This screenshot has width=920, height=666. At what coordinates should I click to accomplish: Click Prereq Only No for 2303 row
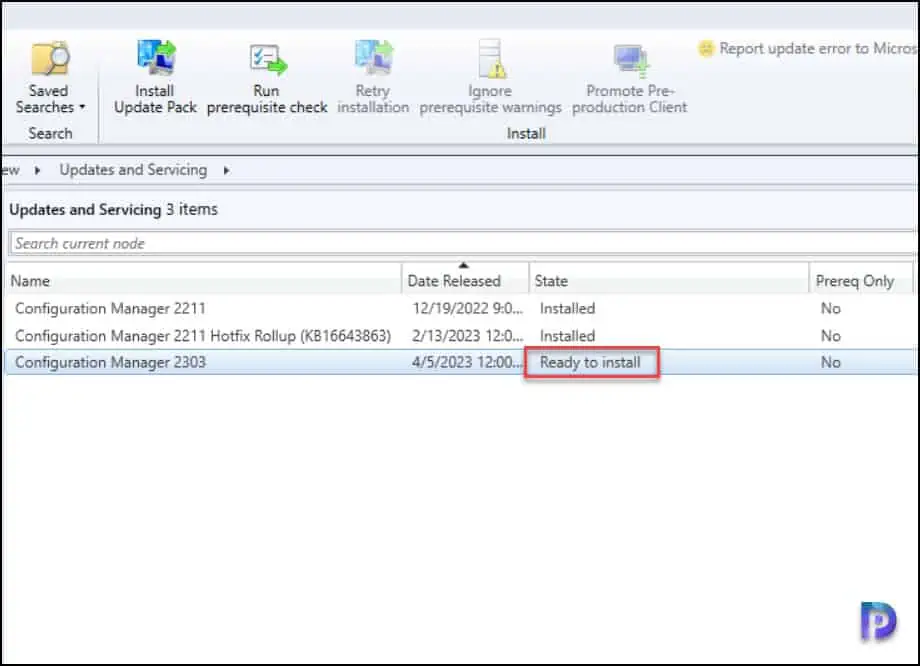[x=831, y=362]
